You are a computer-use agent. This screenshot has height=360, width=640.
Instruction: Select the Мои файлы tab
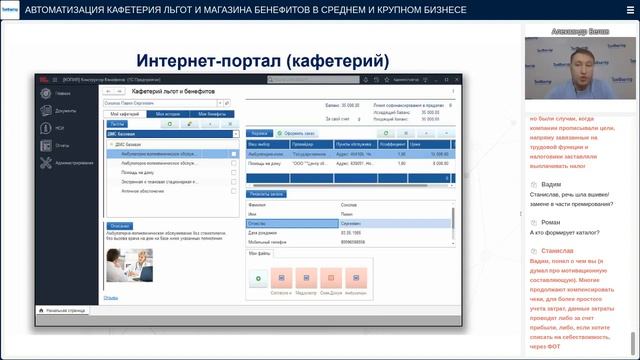click(x=260, y=253)
